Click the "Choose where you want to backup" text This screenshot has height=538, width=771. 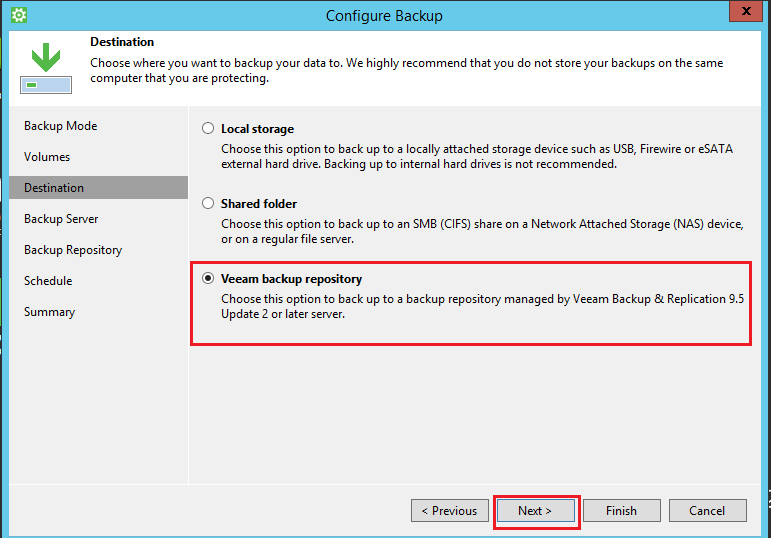tap(406, 70)
